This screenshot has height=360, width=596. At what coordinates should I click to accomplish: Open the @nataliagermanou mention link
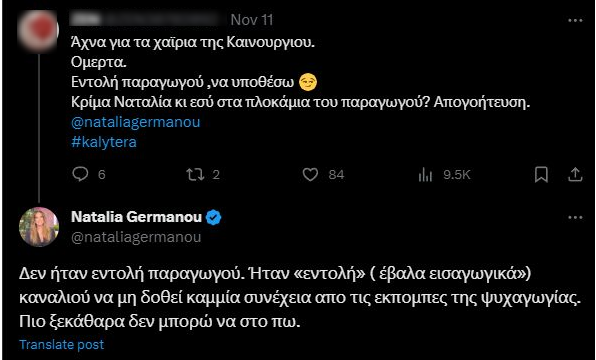[135, 122]
